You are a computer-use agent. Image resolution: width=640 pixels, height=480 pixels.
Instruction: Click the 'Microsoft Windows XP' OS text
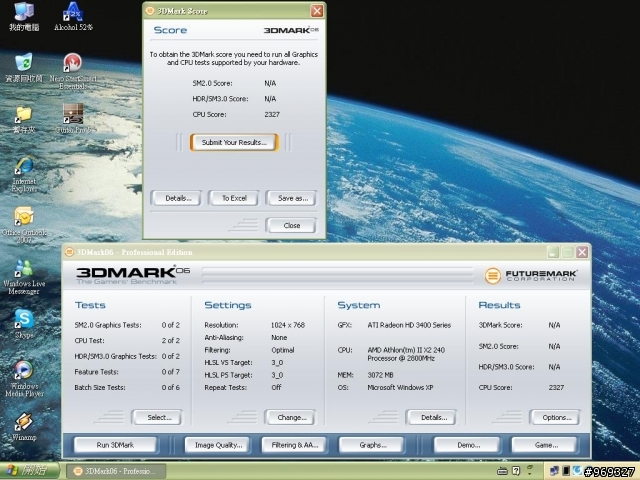tap(400, 387)
